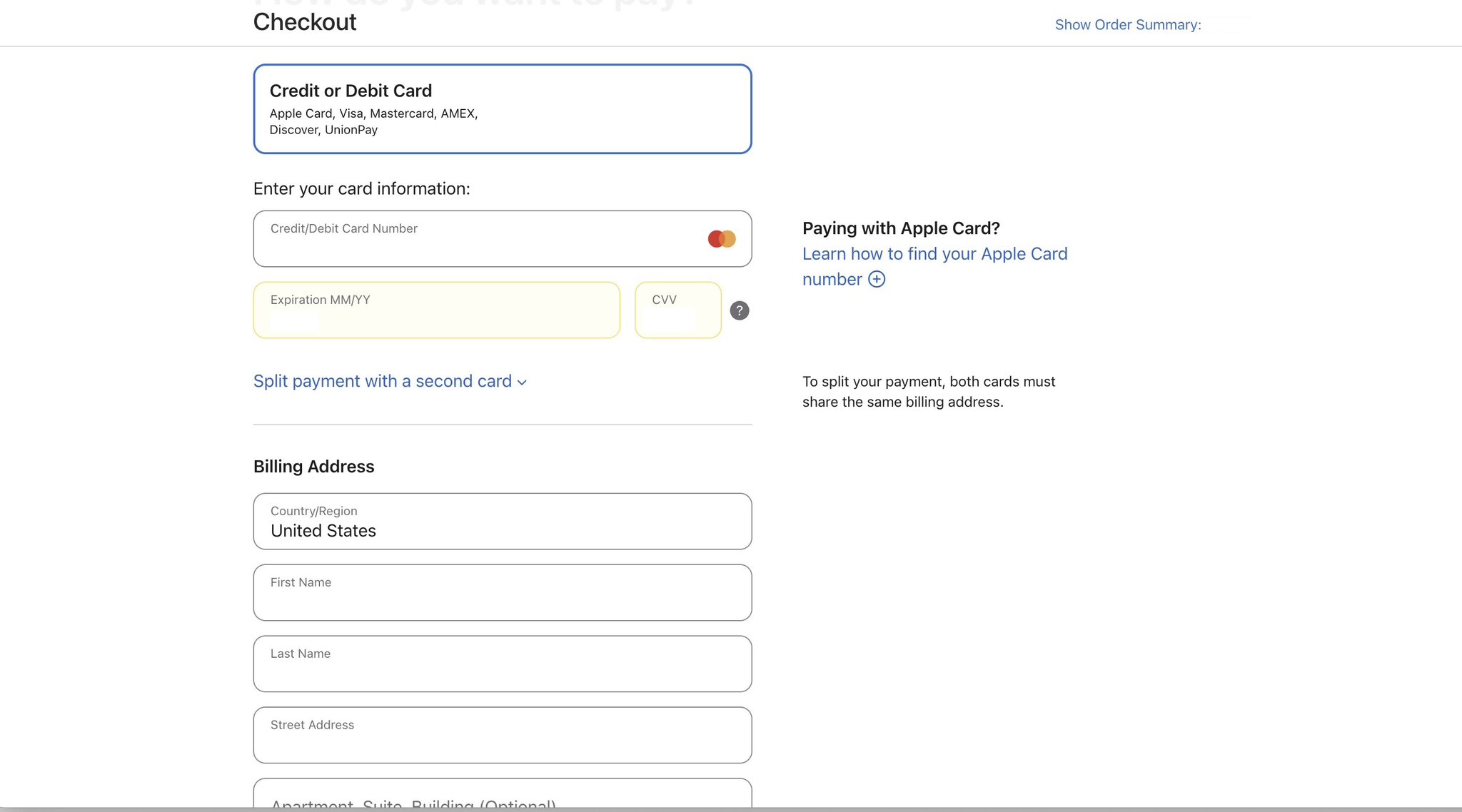
Task: Click the CVV help question mark icon
Action: pos(740,310)
